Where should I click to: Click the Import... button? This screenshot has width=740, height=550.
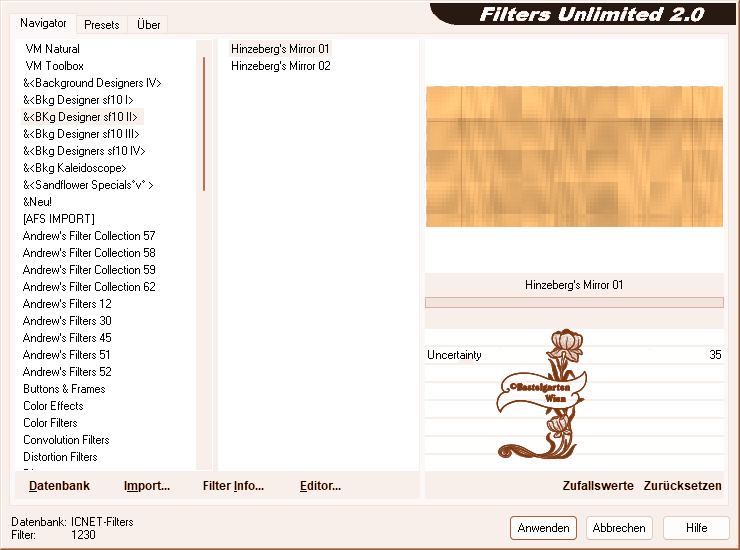tap(147, 485)
